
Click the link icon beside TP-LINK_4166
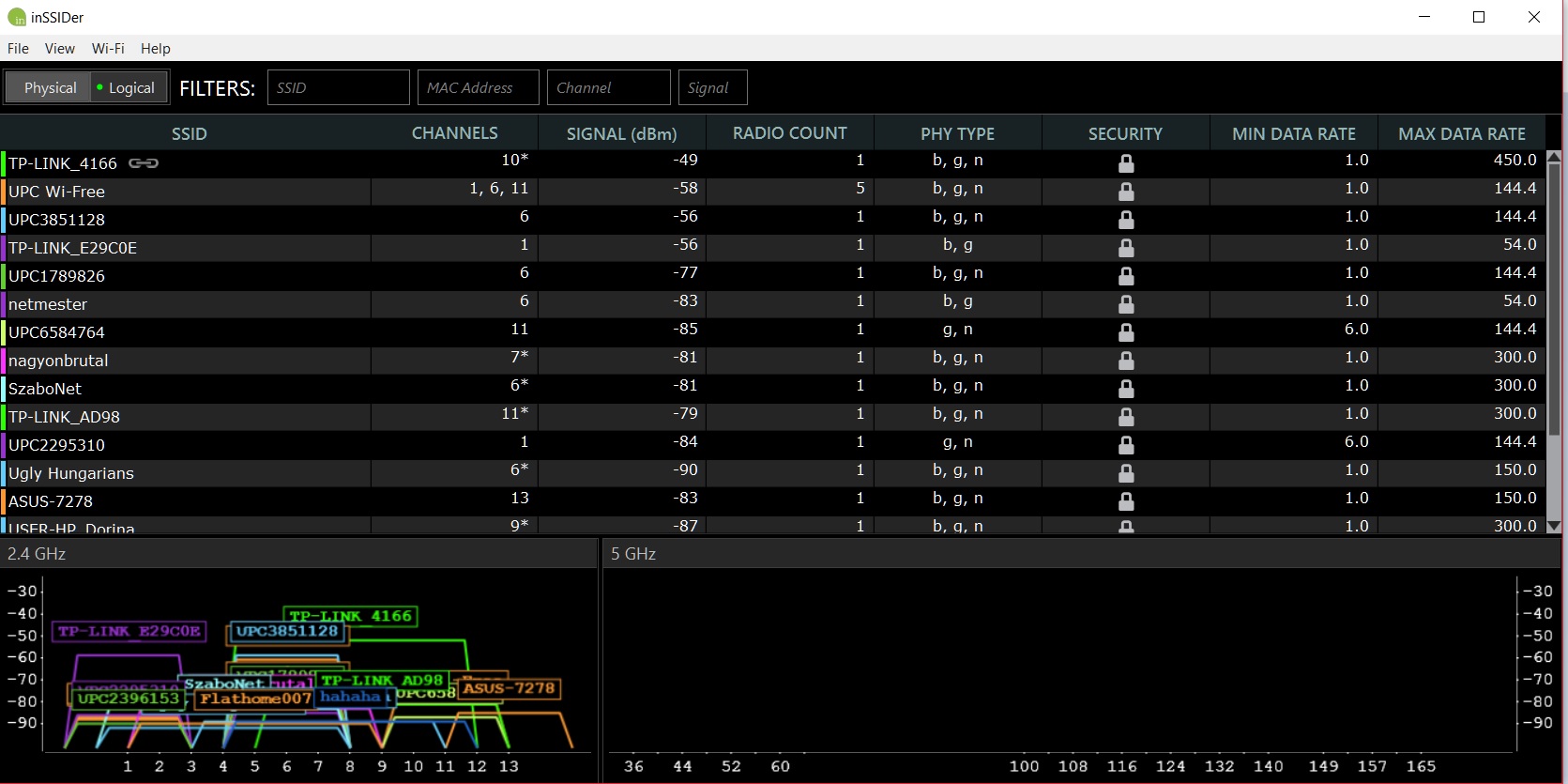point(144,163)
